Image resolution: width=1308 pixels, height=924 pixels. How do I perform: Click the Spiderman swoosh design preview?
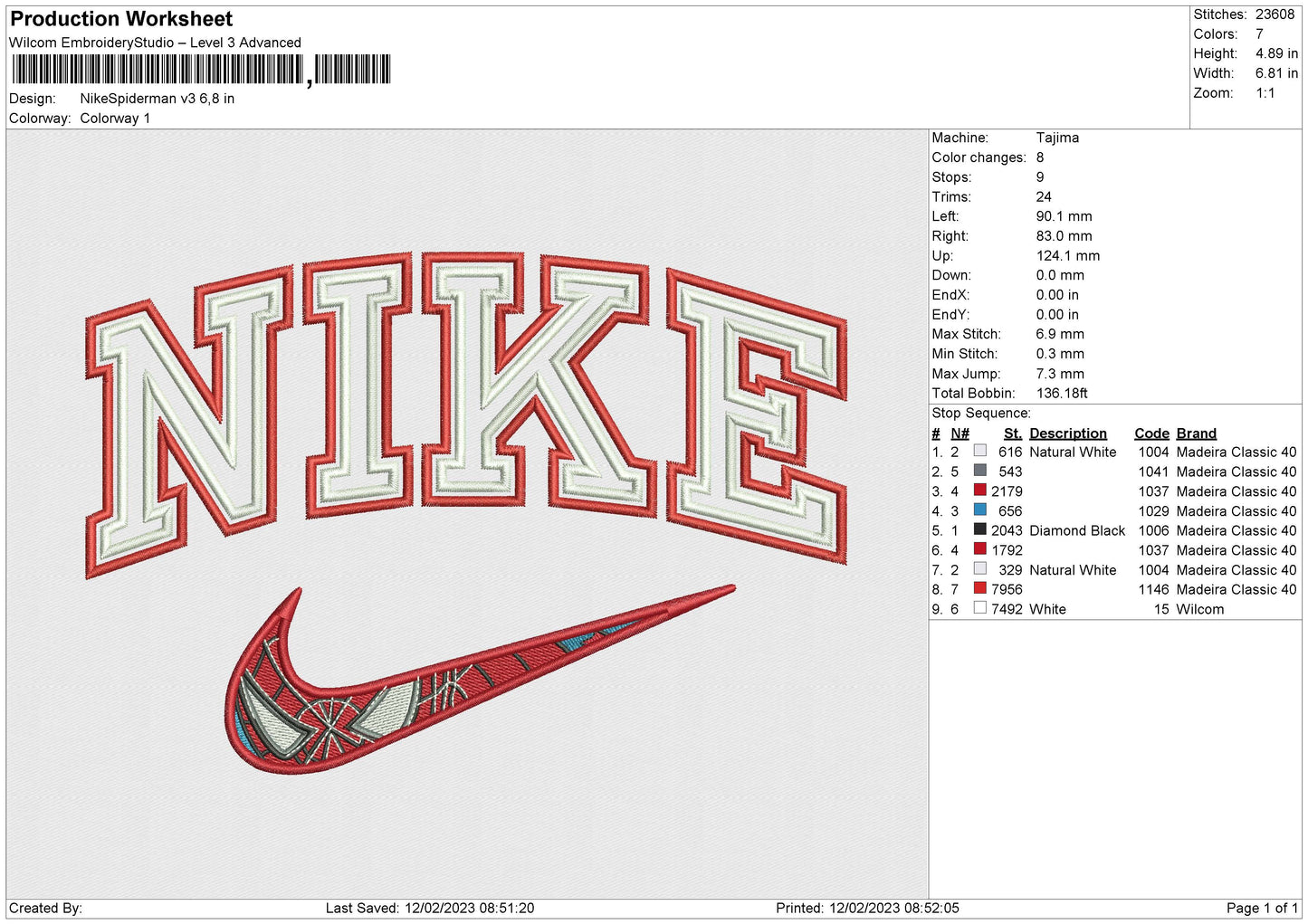tap(480, 680)
